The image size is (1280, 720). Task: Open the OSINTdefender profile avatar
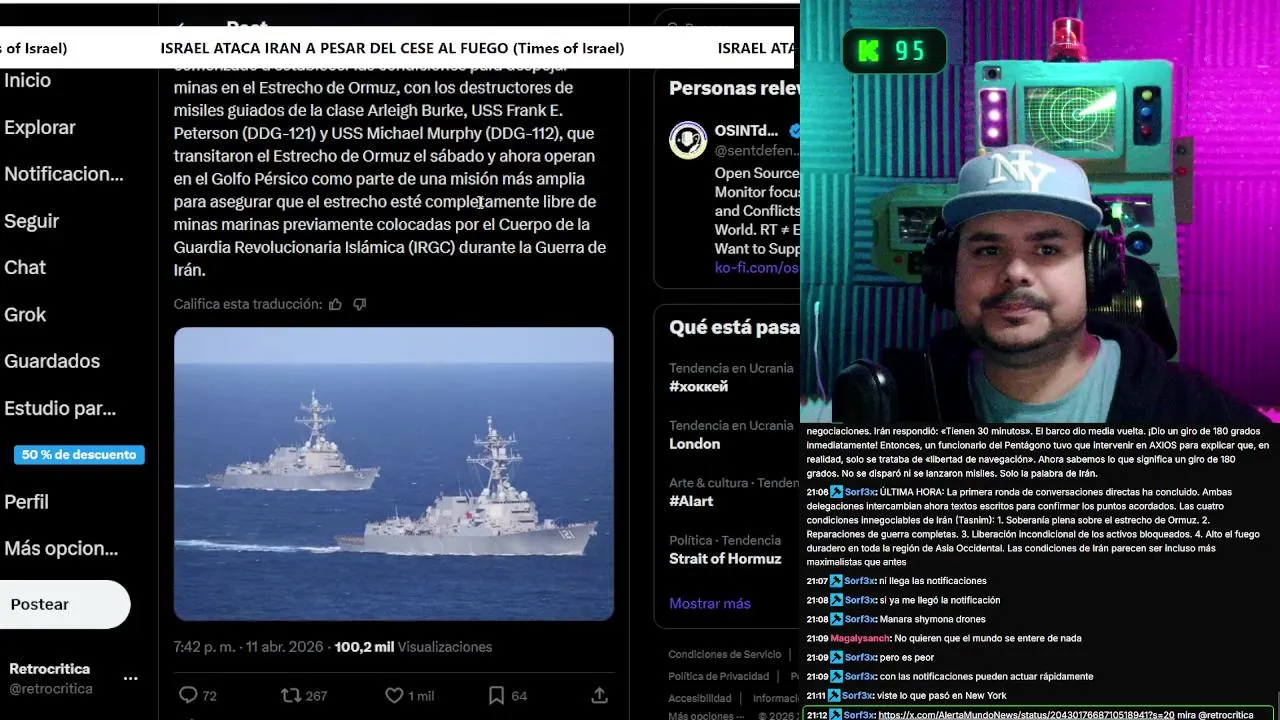pos(688,140)
